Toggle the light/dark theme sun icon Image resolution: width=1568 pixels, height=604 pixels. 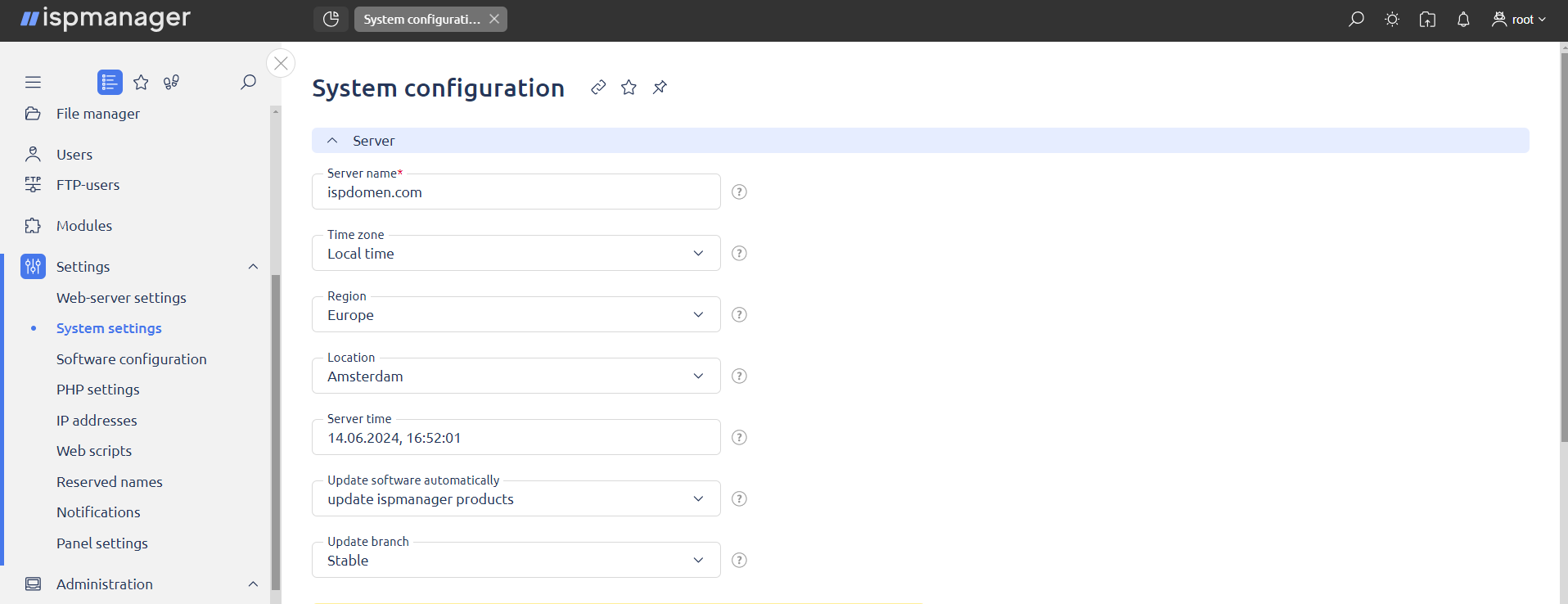click(1392, 20)
